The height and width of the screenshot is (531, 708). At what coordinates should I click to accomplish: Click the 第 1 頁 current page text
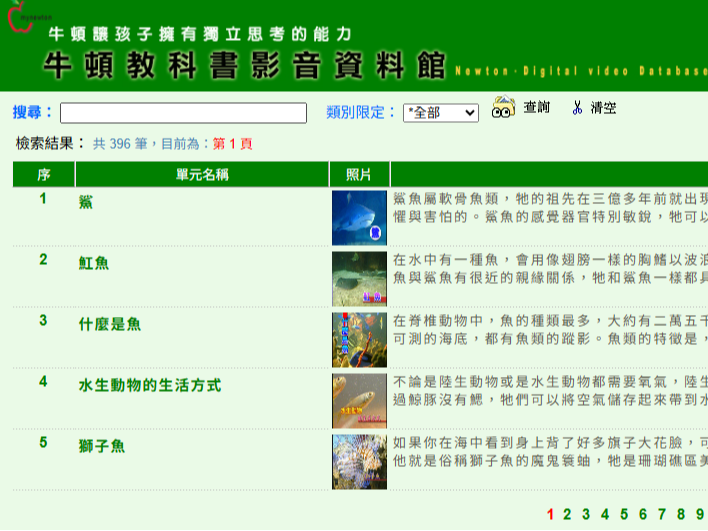(233, 144)
